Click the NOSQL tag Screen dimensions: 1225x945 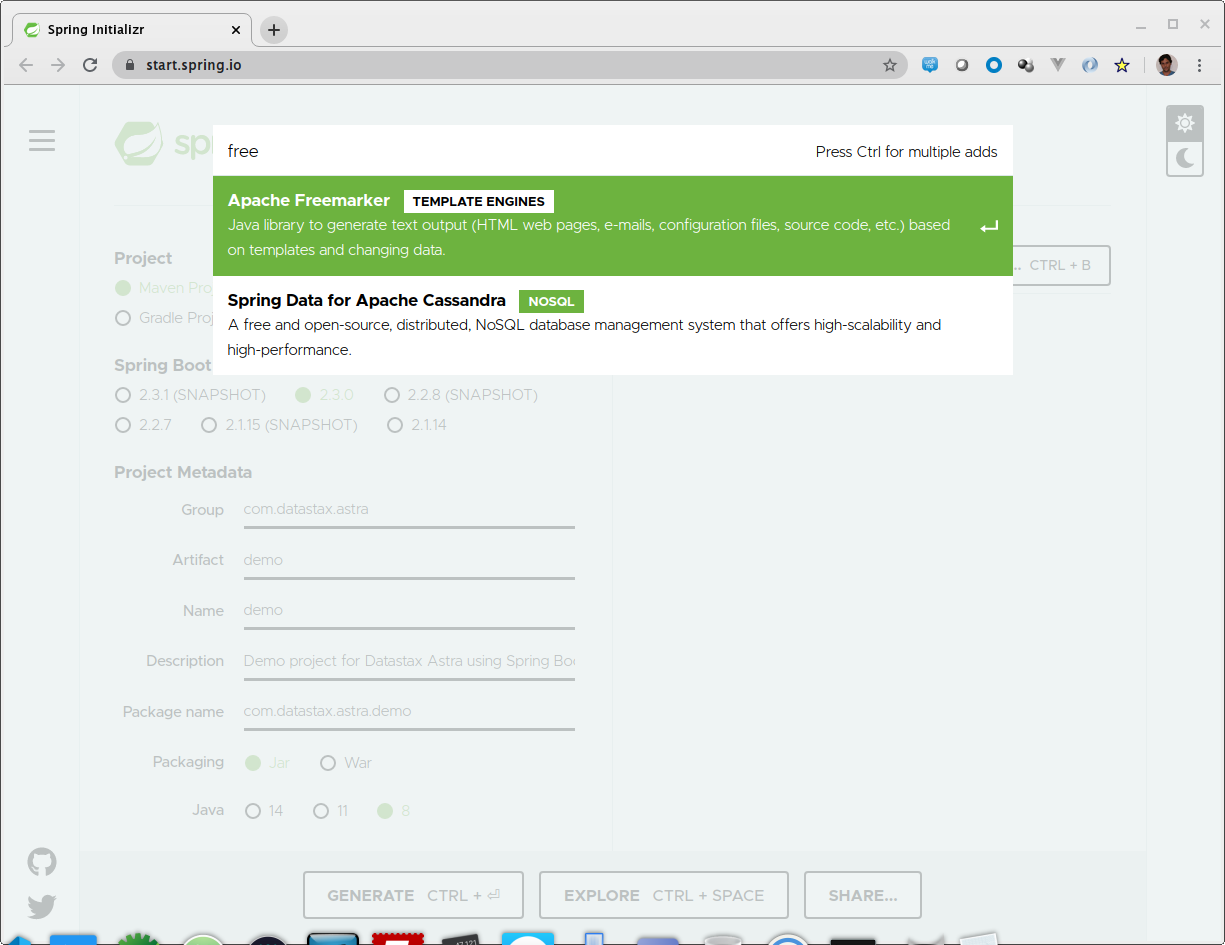551,301
